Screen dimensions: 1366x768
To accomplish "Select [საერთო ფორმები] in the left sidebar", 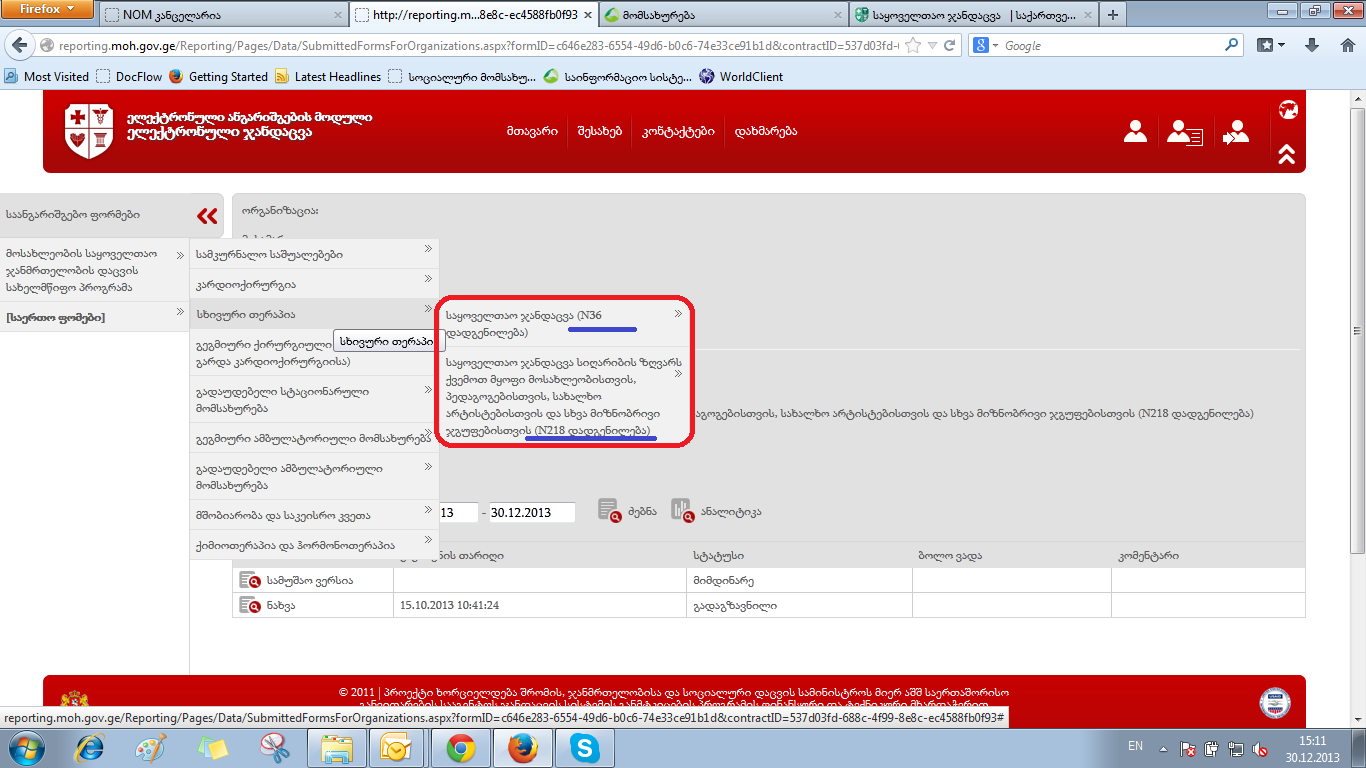I will 55,318.
